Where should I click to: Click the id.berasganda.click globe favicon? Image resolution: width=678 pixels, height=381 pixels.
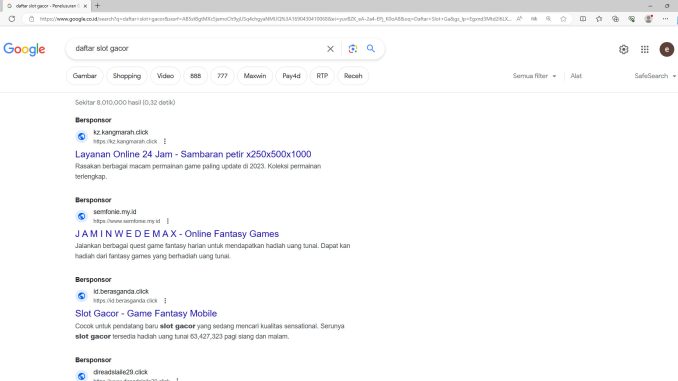81,296
